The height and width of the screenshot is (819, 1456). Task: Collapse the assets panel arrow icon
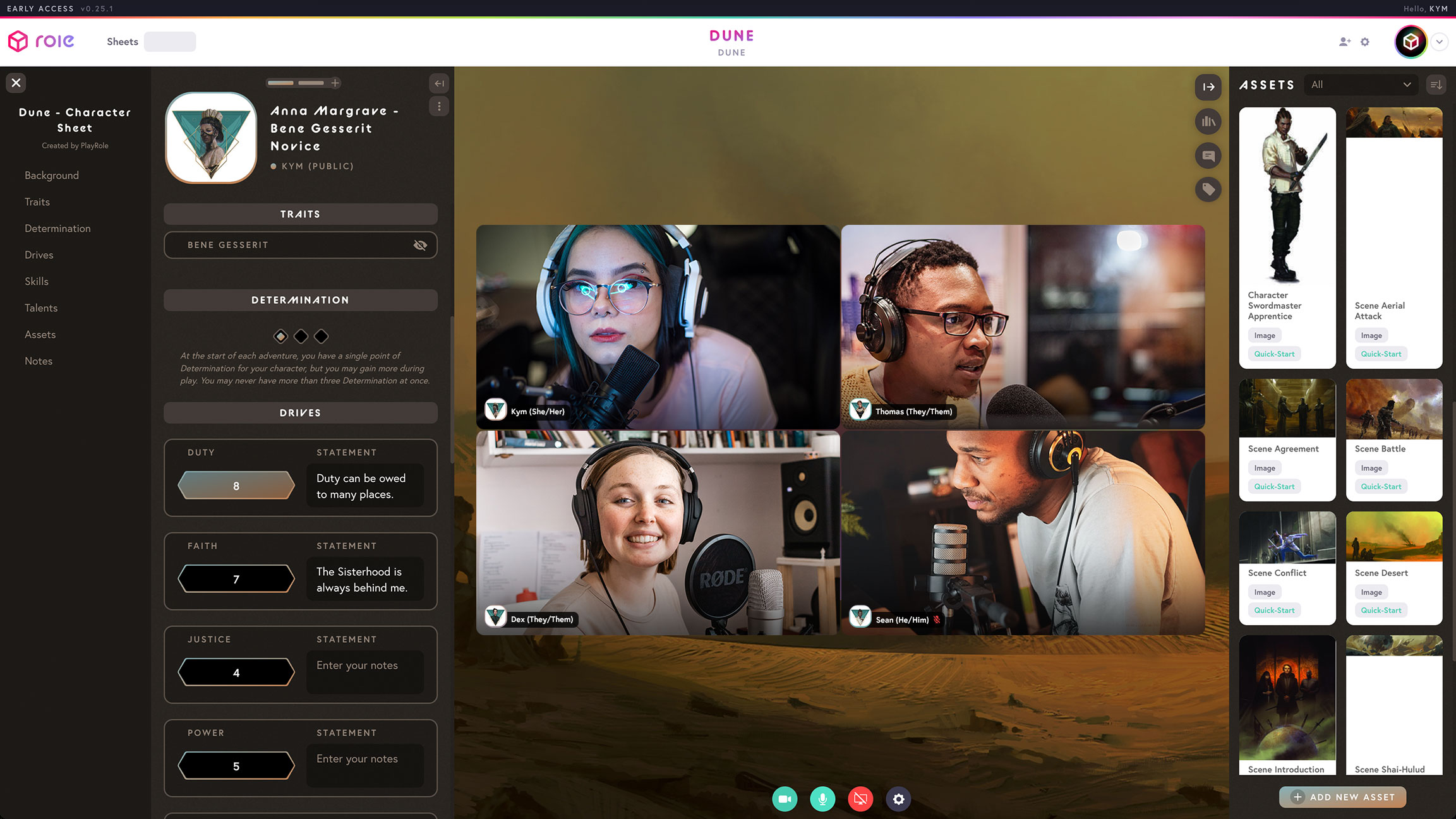coord(1208,87)
